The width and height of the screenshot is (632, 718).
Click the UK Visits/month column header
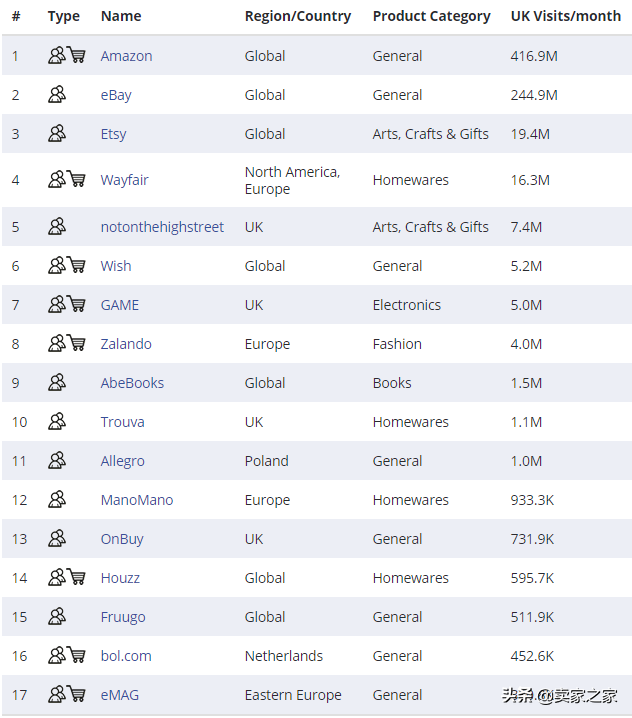pyautogui.click(x=566, y=16)
